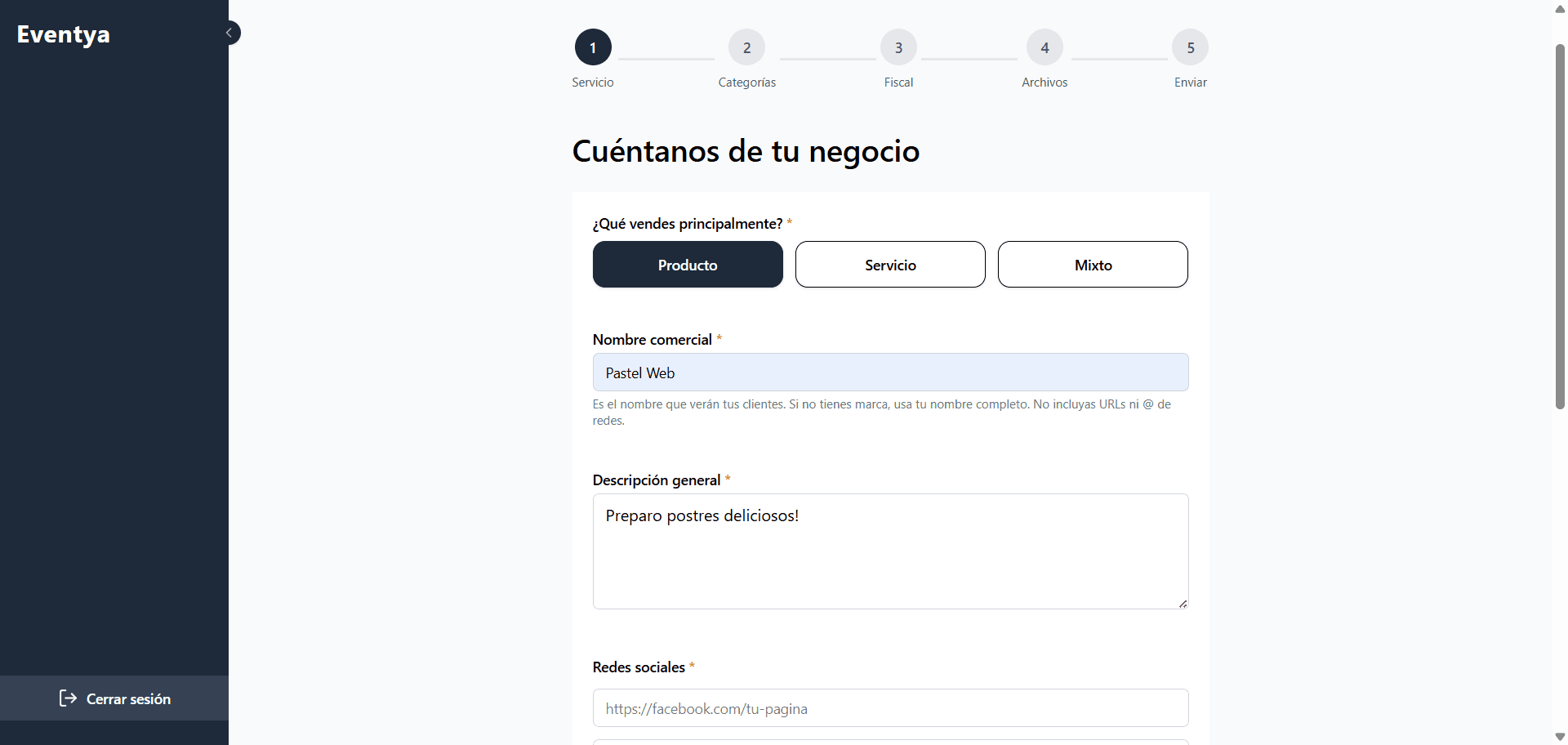Choose Servicio as what you mainly sell
This screenshot has height=745, width=1568.
pos(890,264)
